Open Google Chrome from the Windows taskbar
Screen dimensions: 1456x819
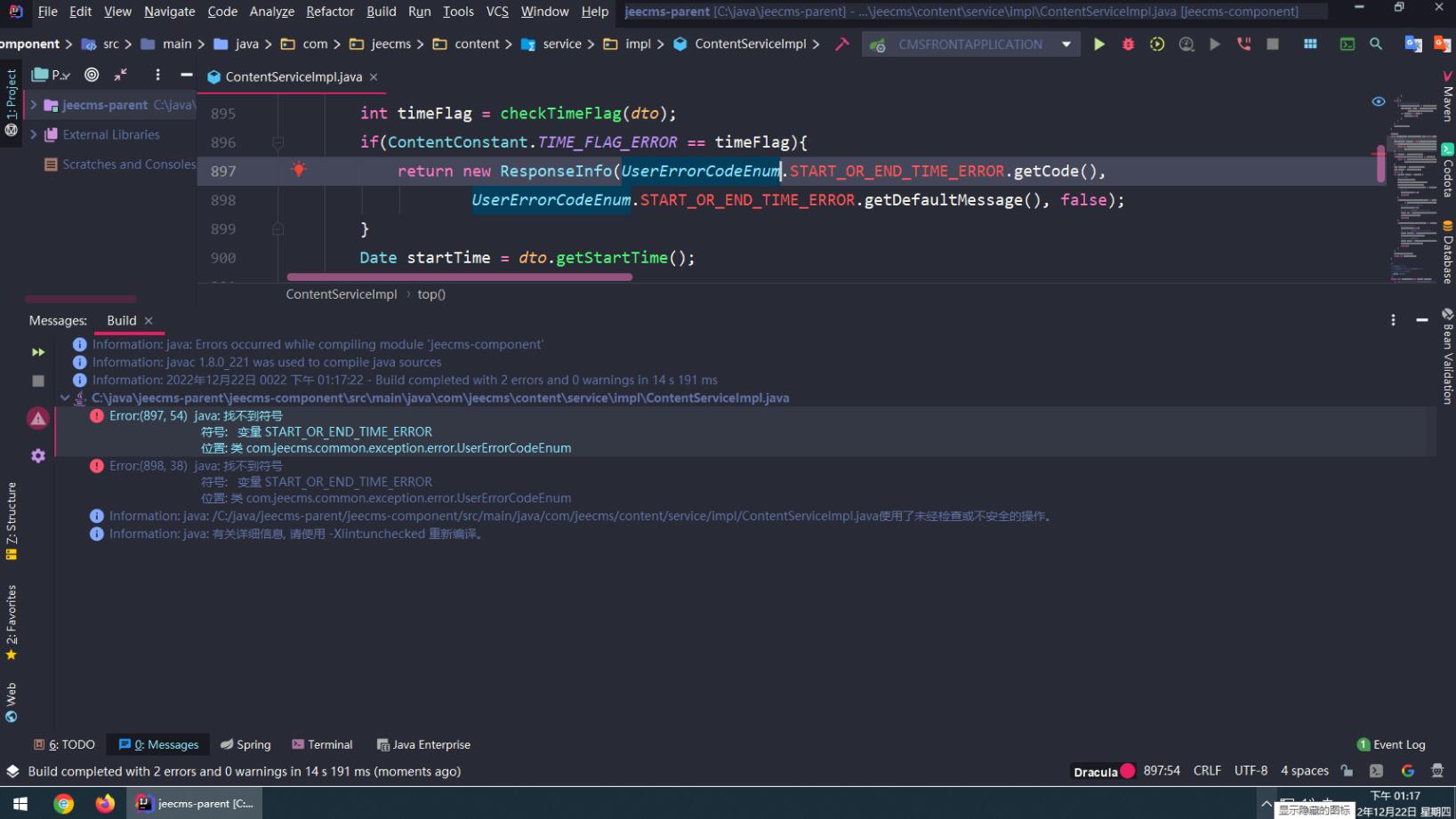(x=64, y=804)
